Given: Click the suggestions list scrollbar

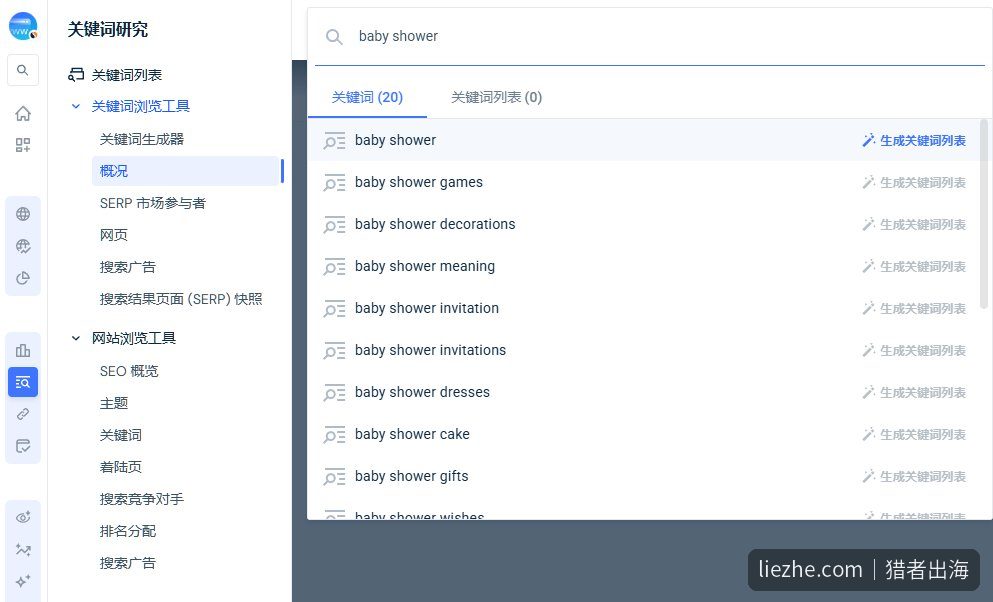Looking at the screenshot, I should coord(984,213).
